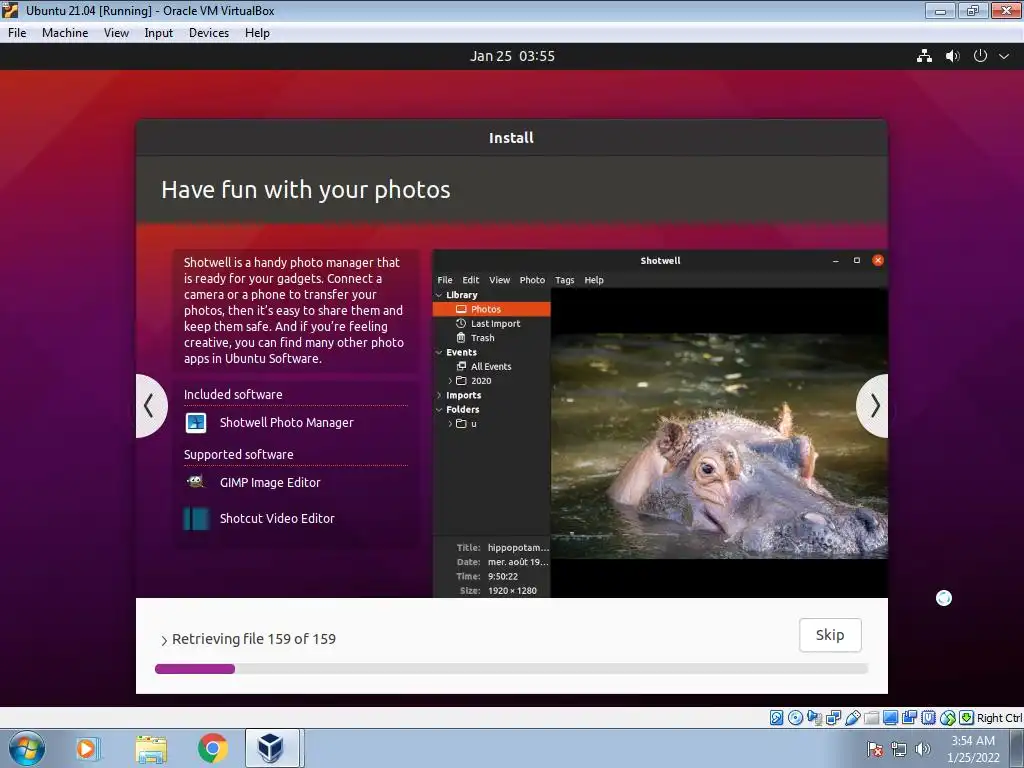This screenshot has width=1024, height=768.
Task: Click the Right Ctrl host key label
Action: [1000, 718]
